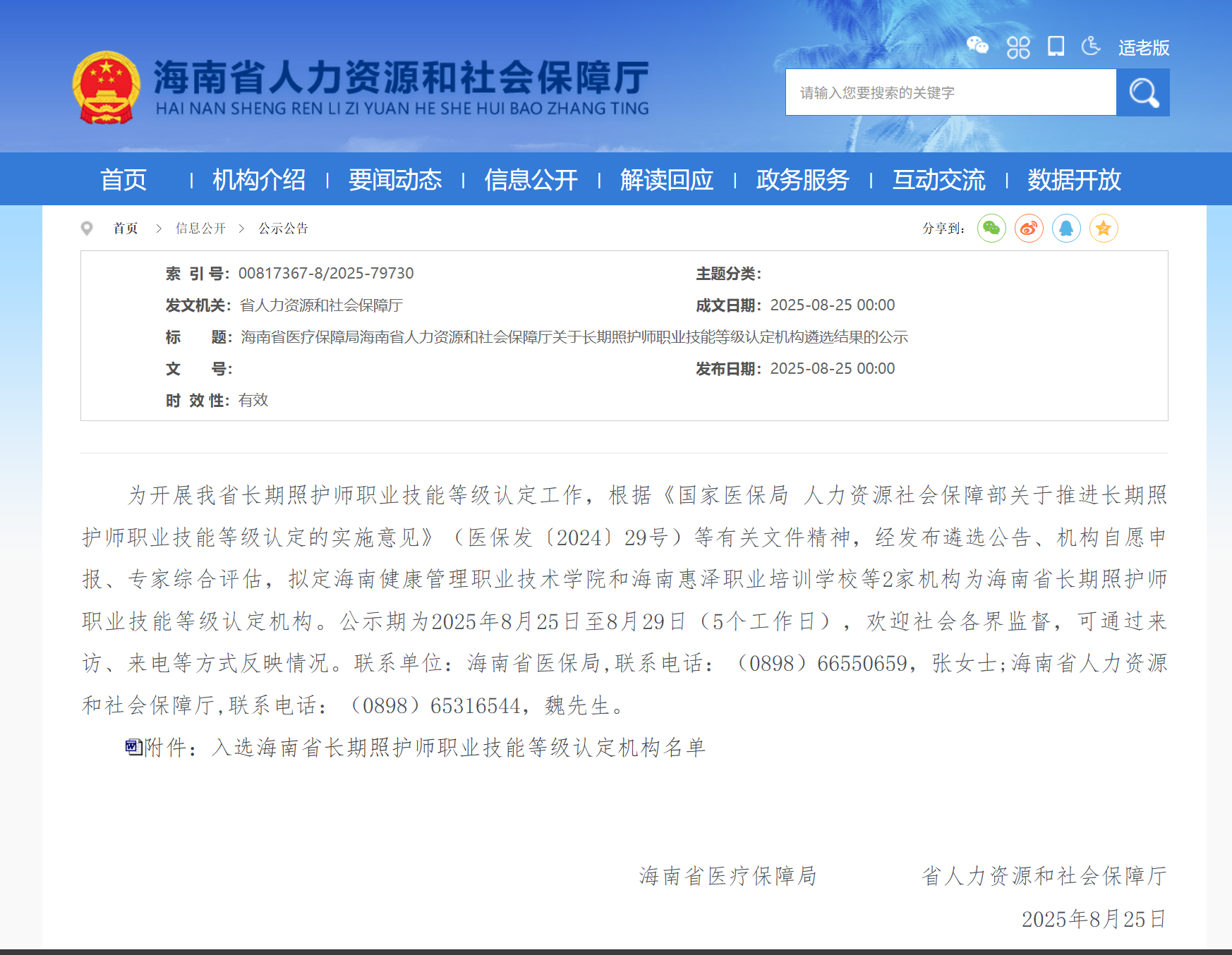The image size is (1232, 955).
Task: Share to Weibo via red icon
Action: coord(1029,229)
